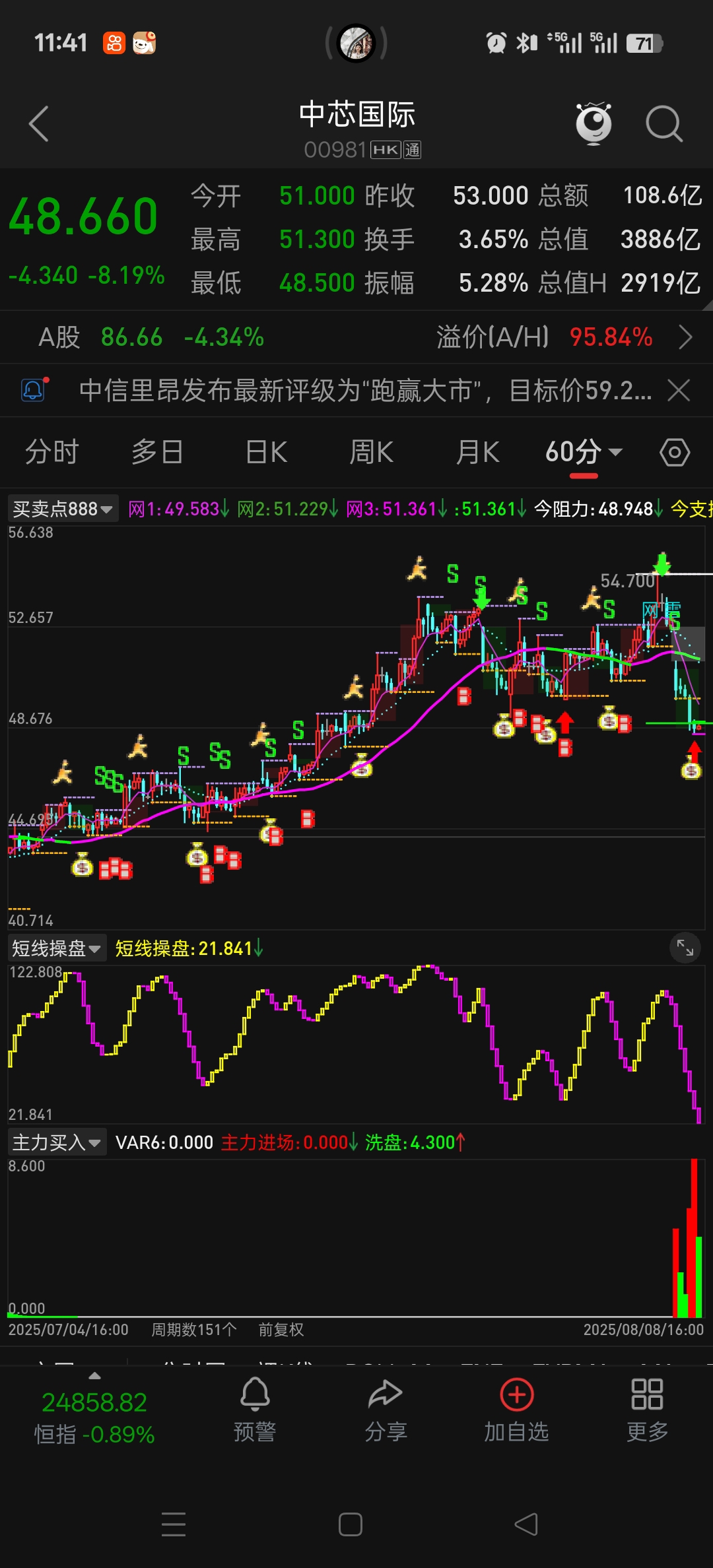Tap the 前复权 adjustment setting
Image resolution: width=713 pixels, height=1568 pixels.
pyautogui.click(x=281, y=1329)
